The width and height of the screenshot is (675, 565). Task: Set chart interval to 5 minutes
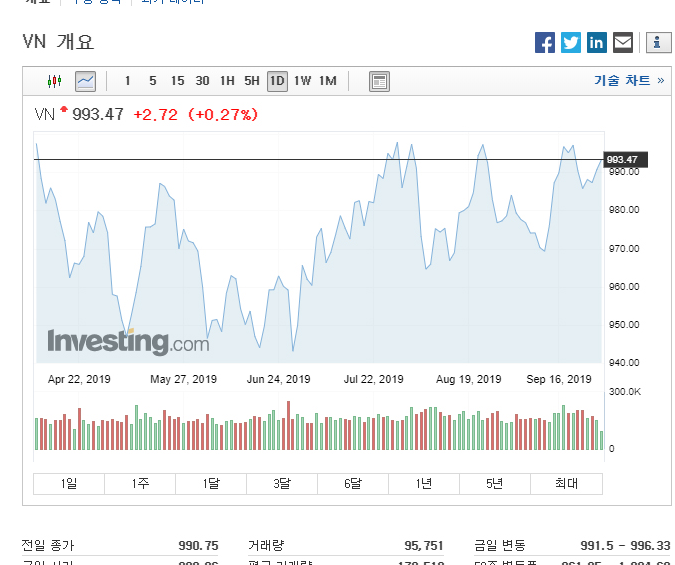tap(152, 81)
